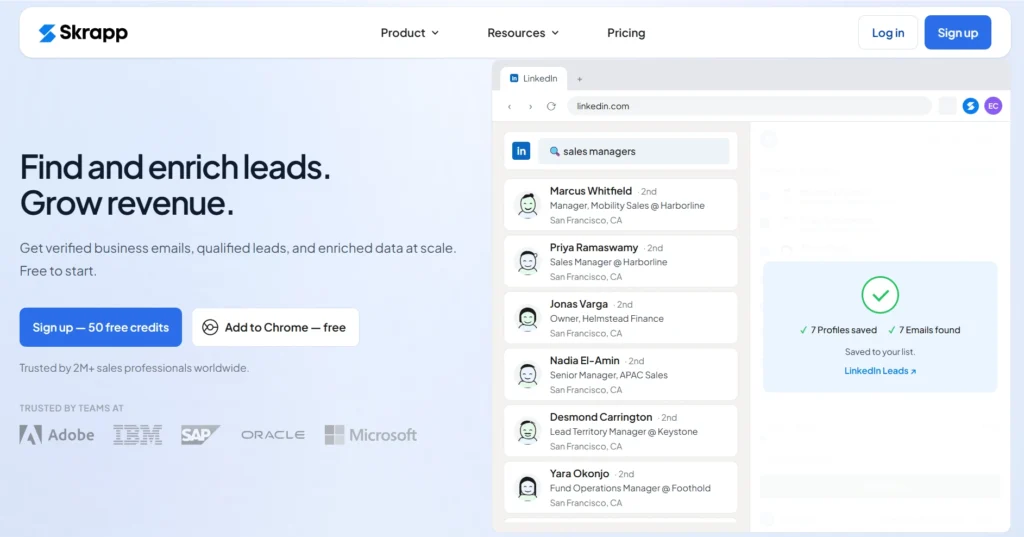Click the Oracle logo
Viewport: 1024px width, 537px height.
[x=273, y=435]
